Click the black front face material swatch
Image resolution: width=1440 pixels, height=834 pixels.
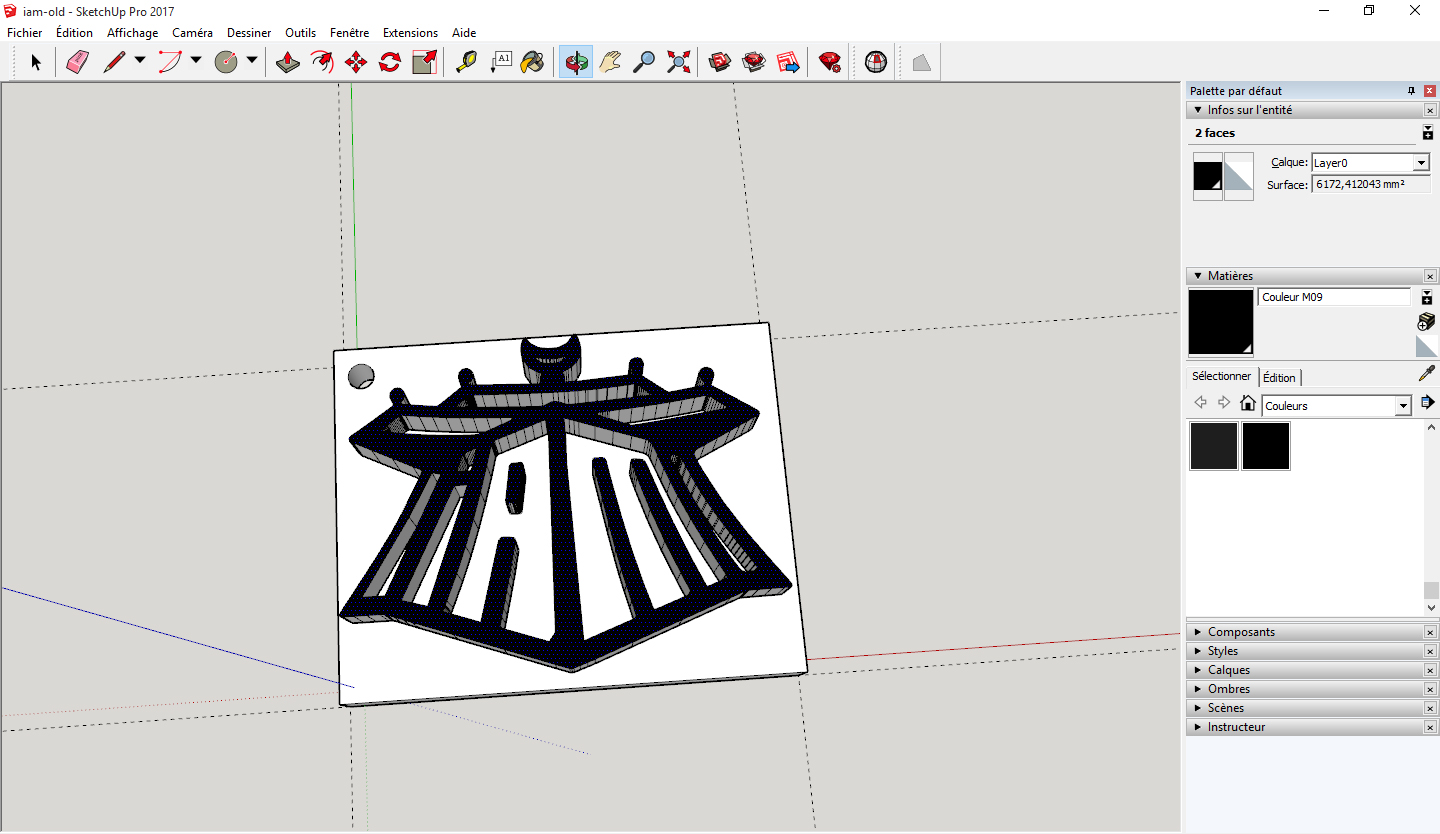click(x=1208, y=176)
